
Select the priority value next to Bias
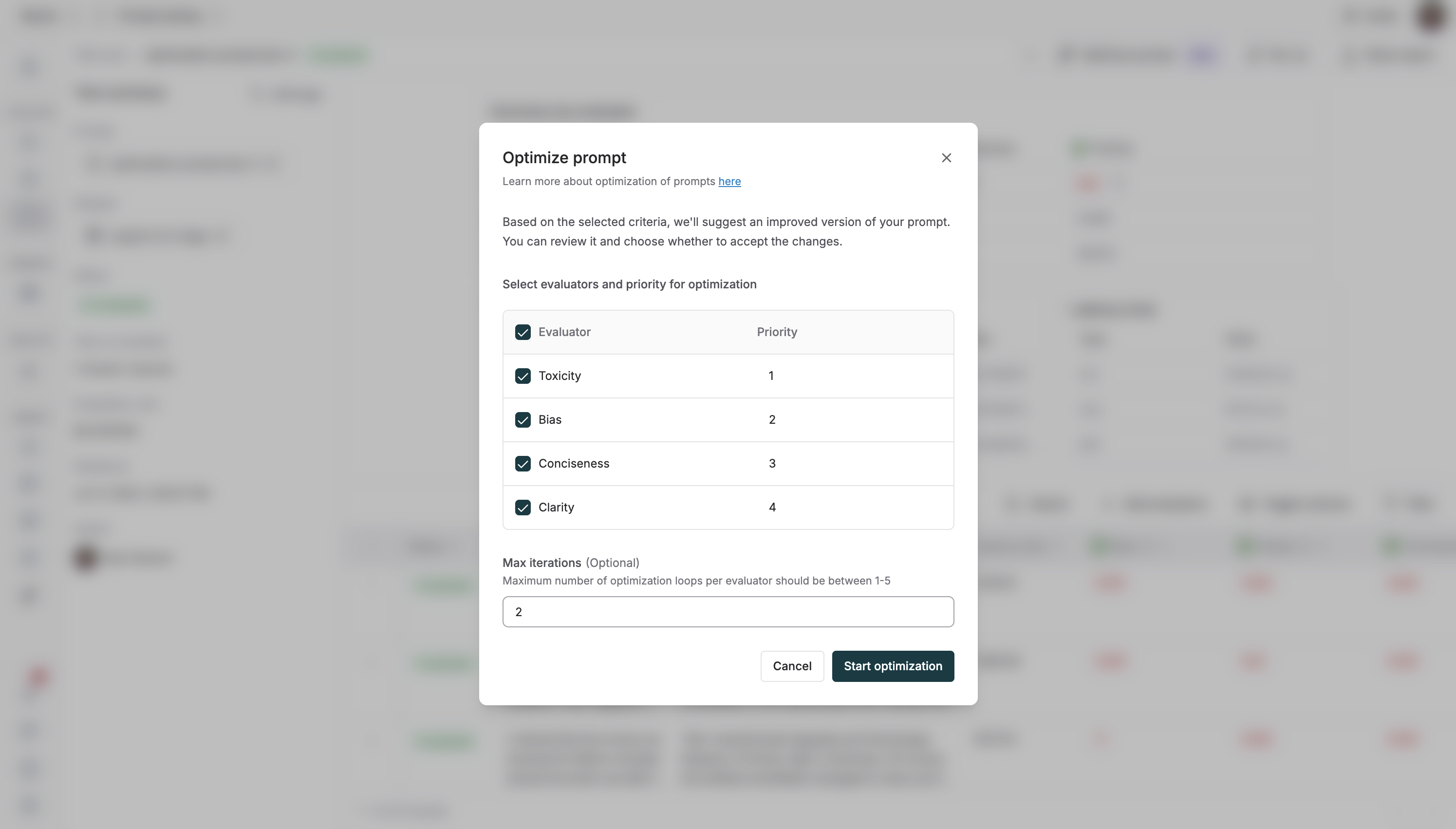click(x=772, y=420)
